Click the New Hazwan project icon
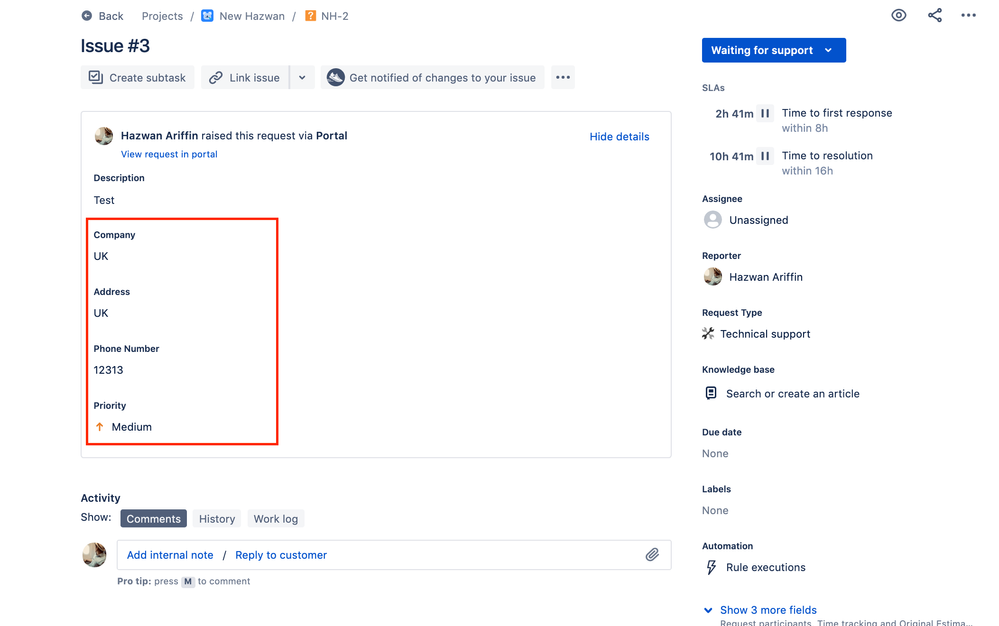 tap(207, 16)
